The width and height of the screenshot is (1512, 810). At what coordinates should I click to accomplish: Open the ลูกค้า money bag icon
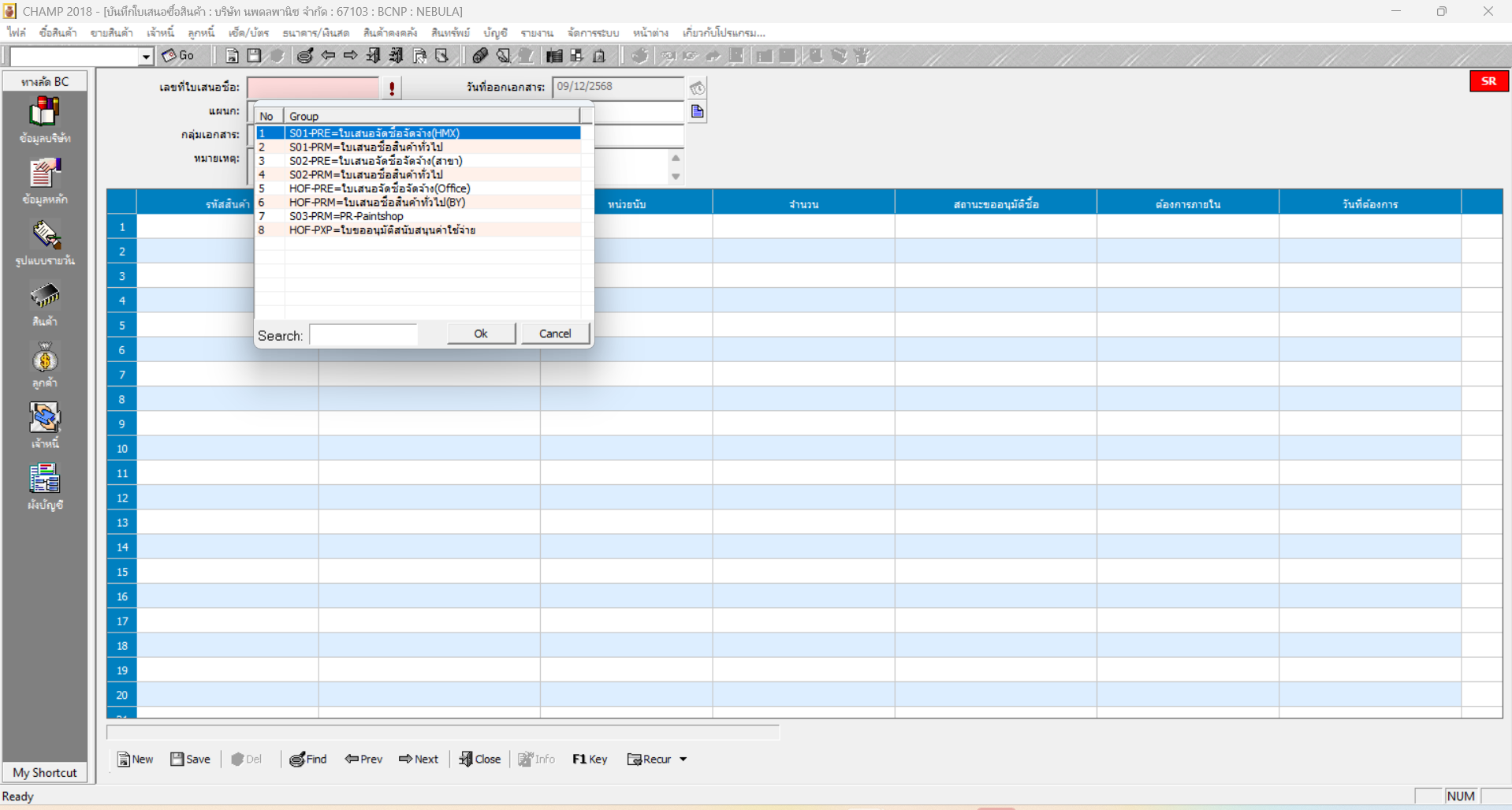point(44,359)
